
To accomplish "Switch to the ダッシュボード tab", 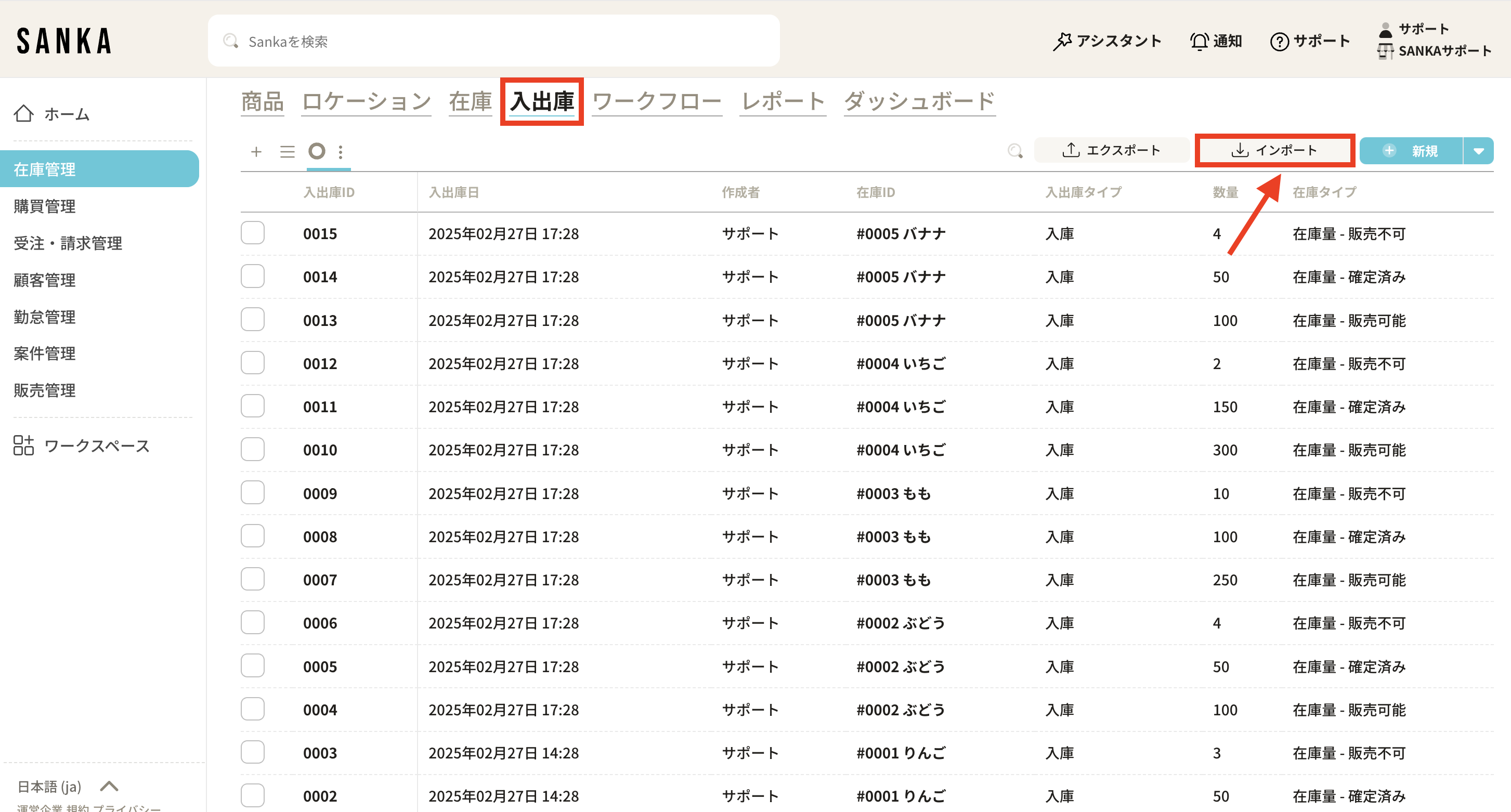I will click(x=919, y=102).
